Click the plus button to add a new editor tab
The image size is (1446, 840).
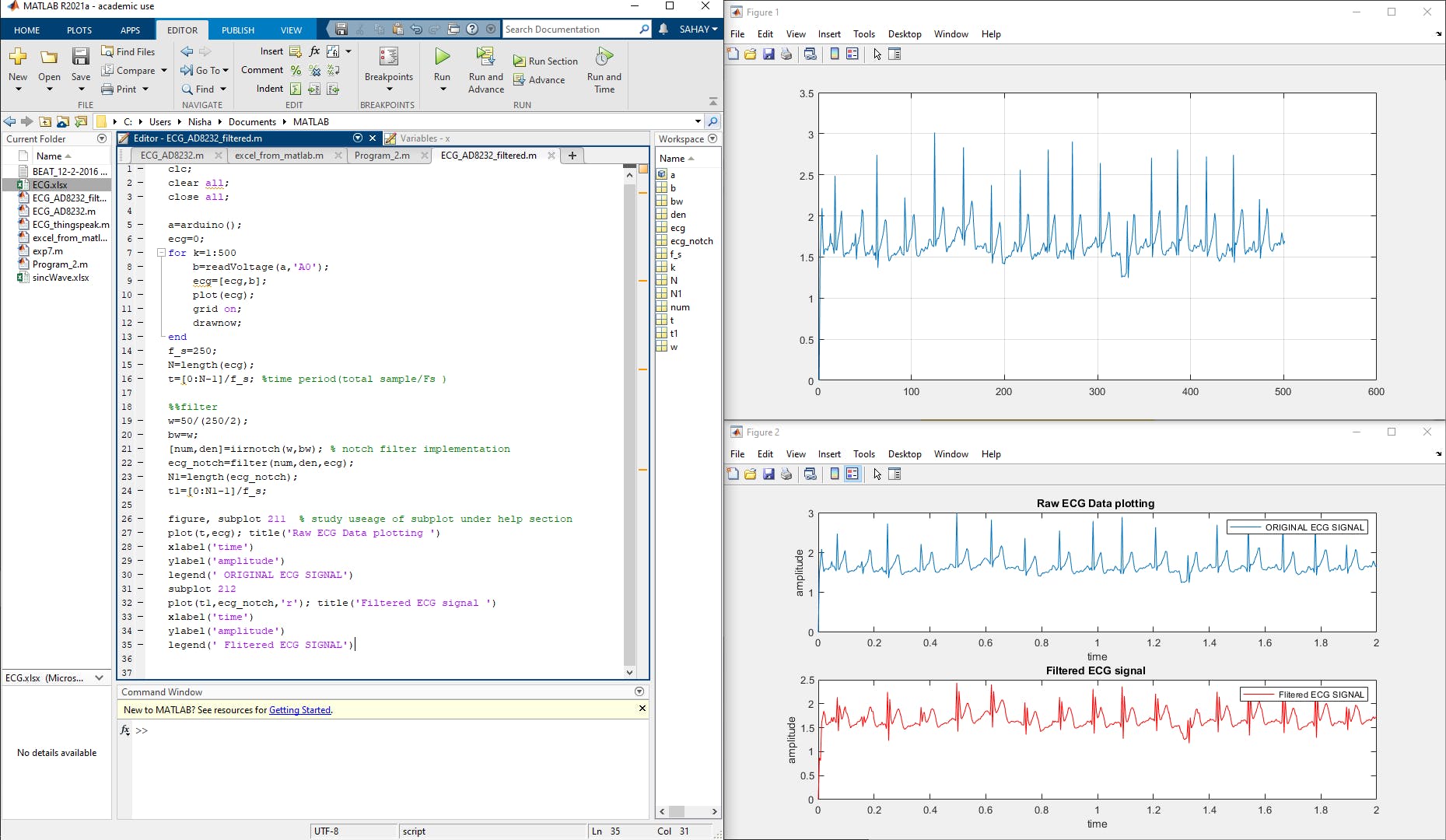coord(572,156)
